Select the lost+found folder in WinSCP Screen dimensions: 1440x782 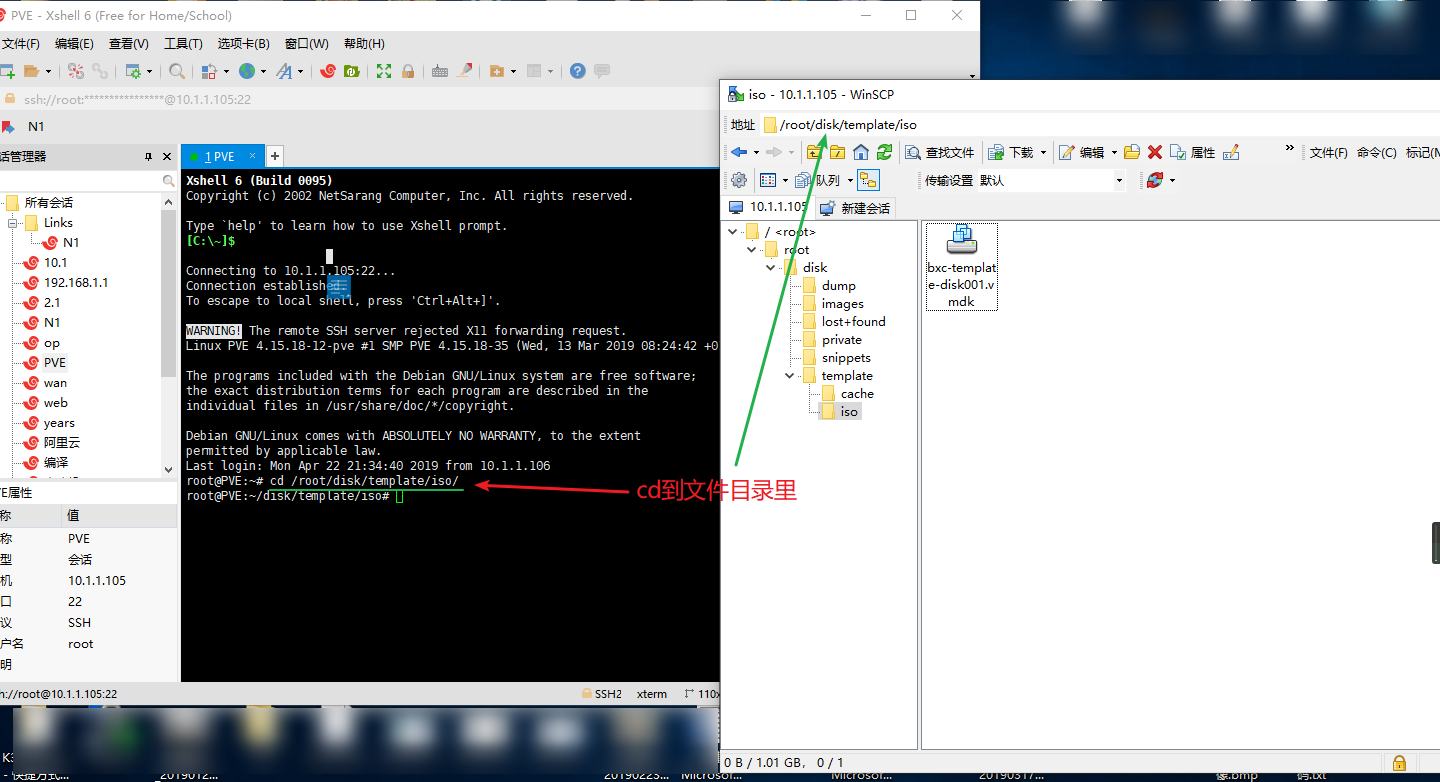[853, 322]
